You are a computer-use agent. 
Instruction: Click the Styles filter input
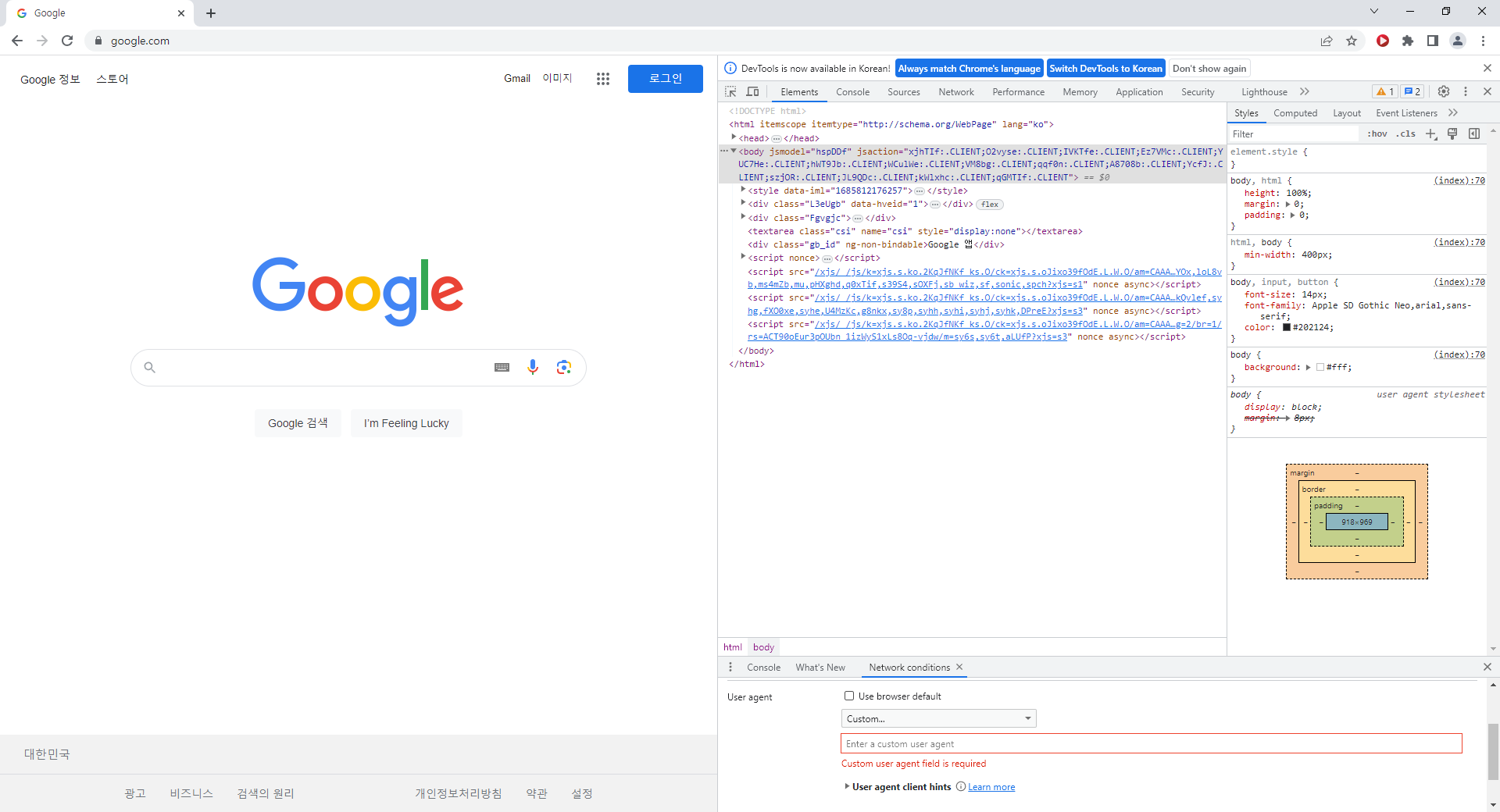pos(1294,134)
